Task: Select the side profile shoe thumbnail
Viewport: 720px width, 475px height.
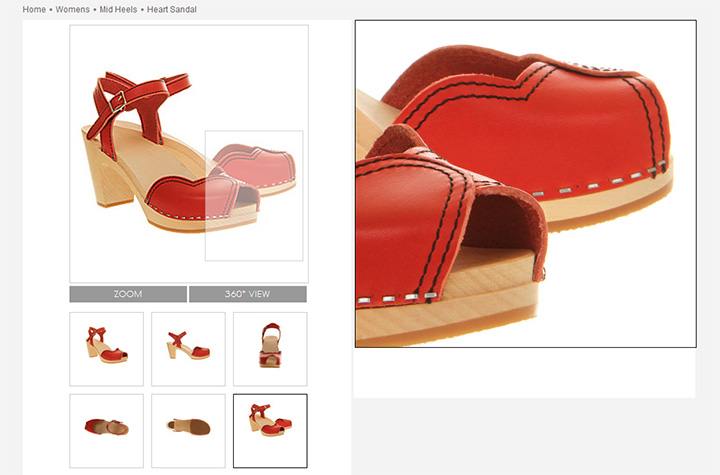Action: [188, 349]
